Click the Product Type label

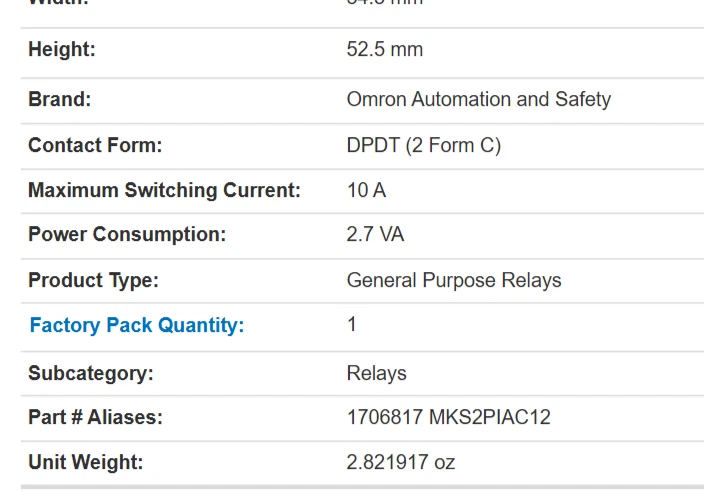pos(93,280)
